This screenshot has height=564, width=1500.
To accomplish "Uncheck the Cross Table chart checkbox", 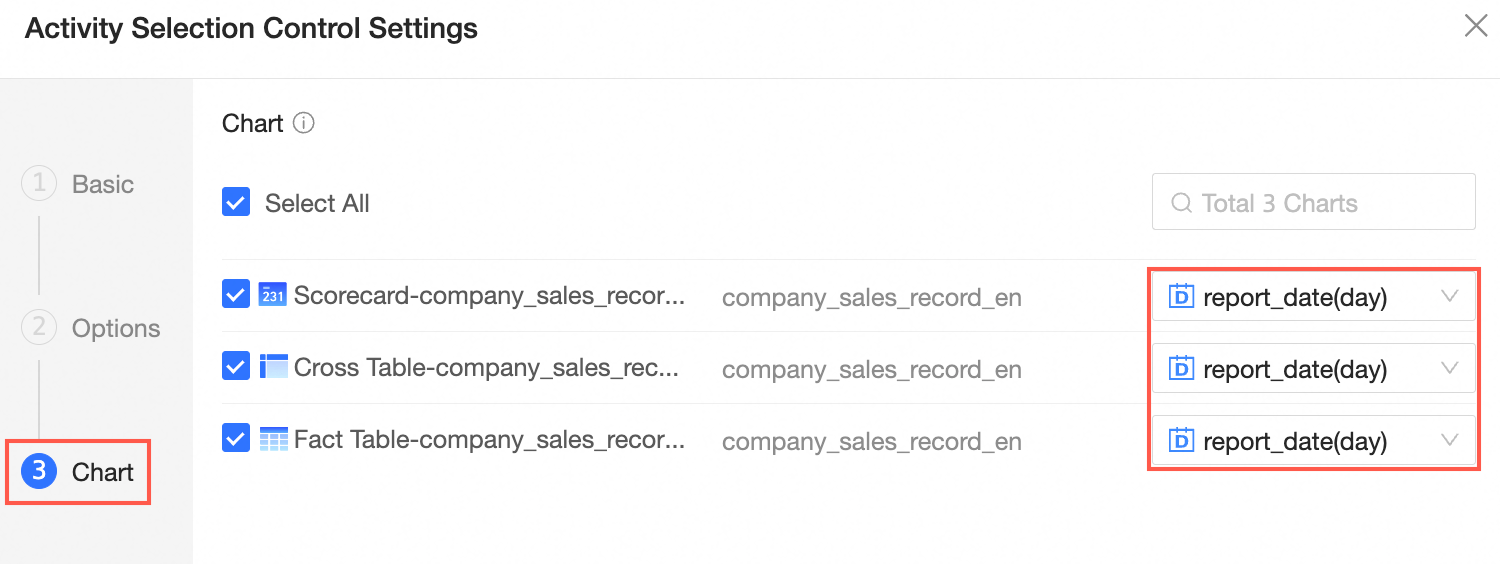I will tap(236, 367).
